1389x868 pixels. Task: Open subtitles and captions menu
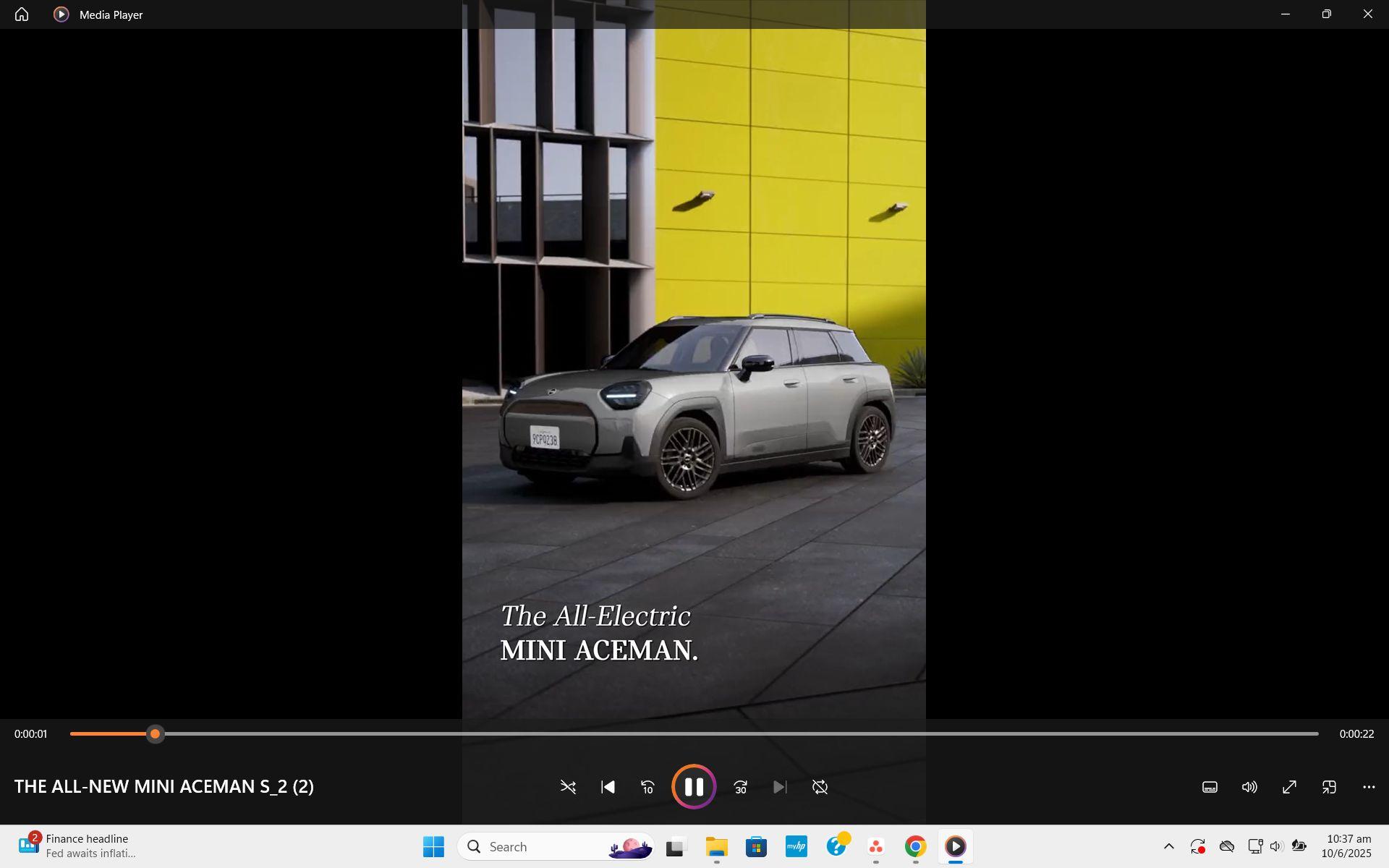tap(1210, 786)
